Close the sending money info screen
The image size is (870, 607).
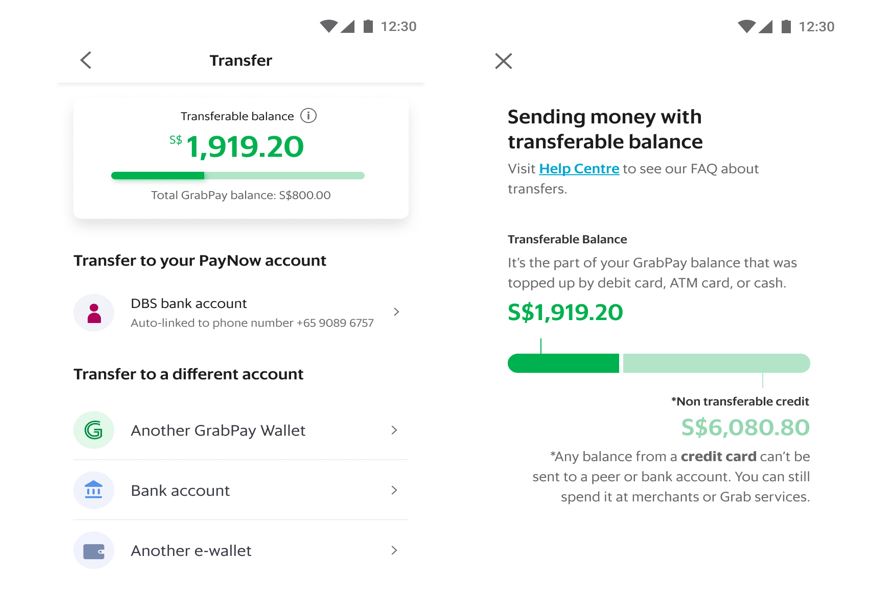tap(503, 60)
